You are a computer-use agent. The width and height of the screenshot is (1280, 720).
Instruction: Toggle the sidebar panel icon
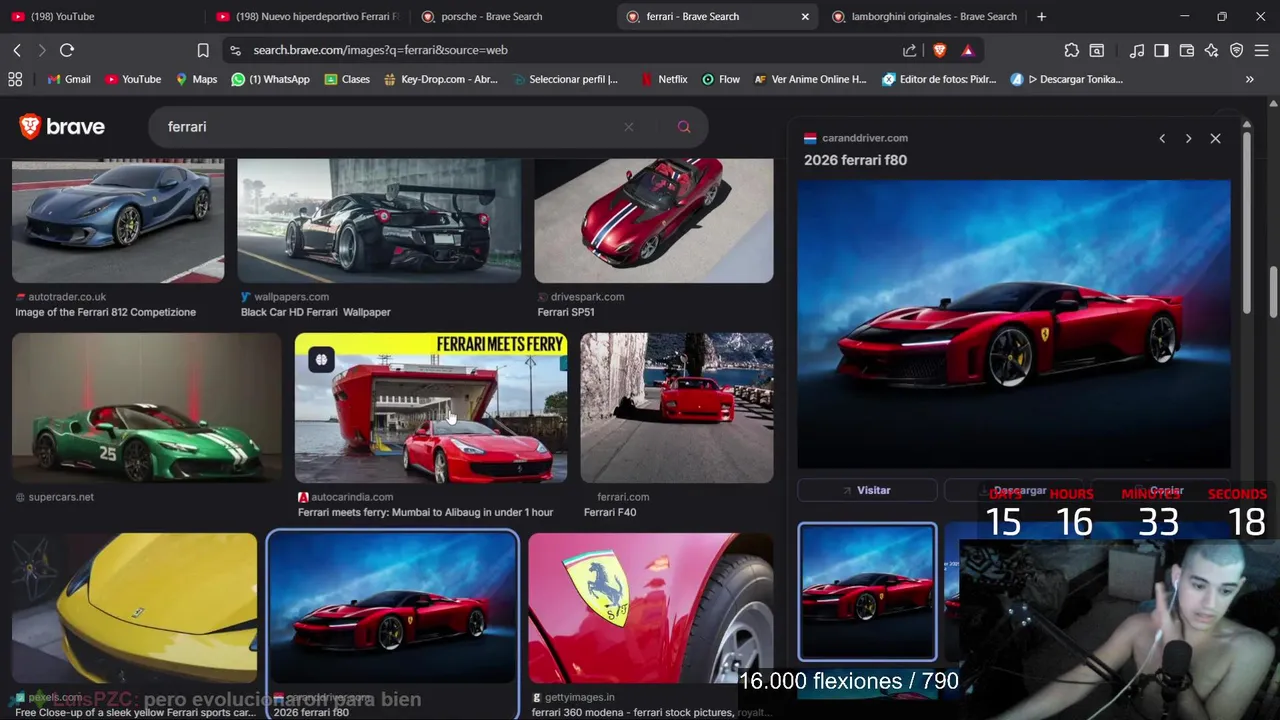click(x=1161, y=50)
